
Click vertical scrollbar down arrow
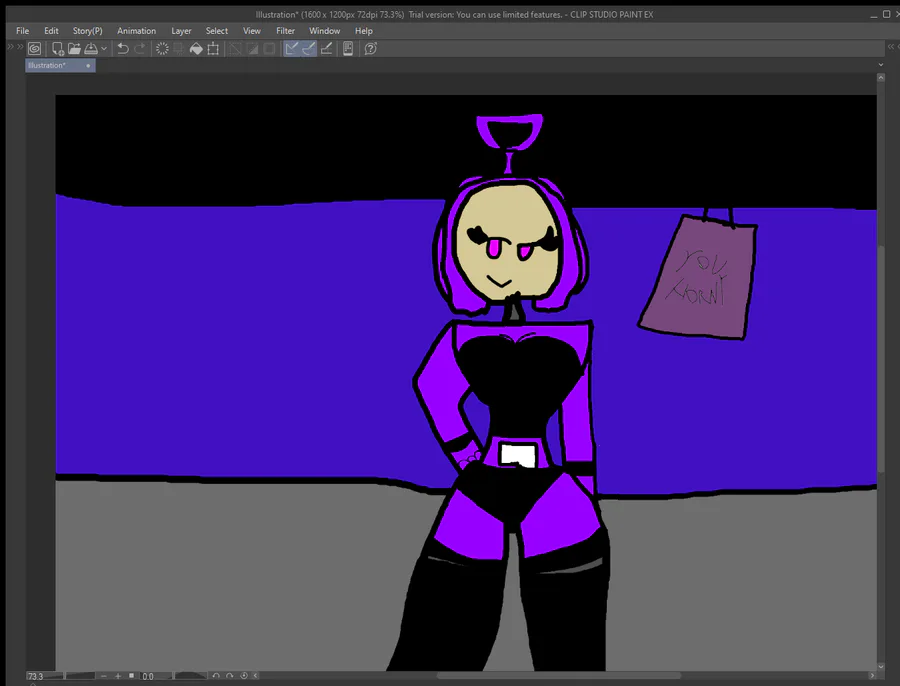[x=881, y=667]
